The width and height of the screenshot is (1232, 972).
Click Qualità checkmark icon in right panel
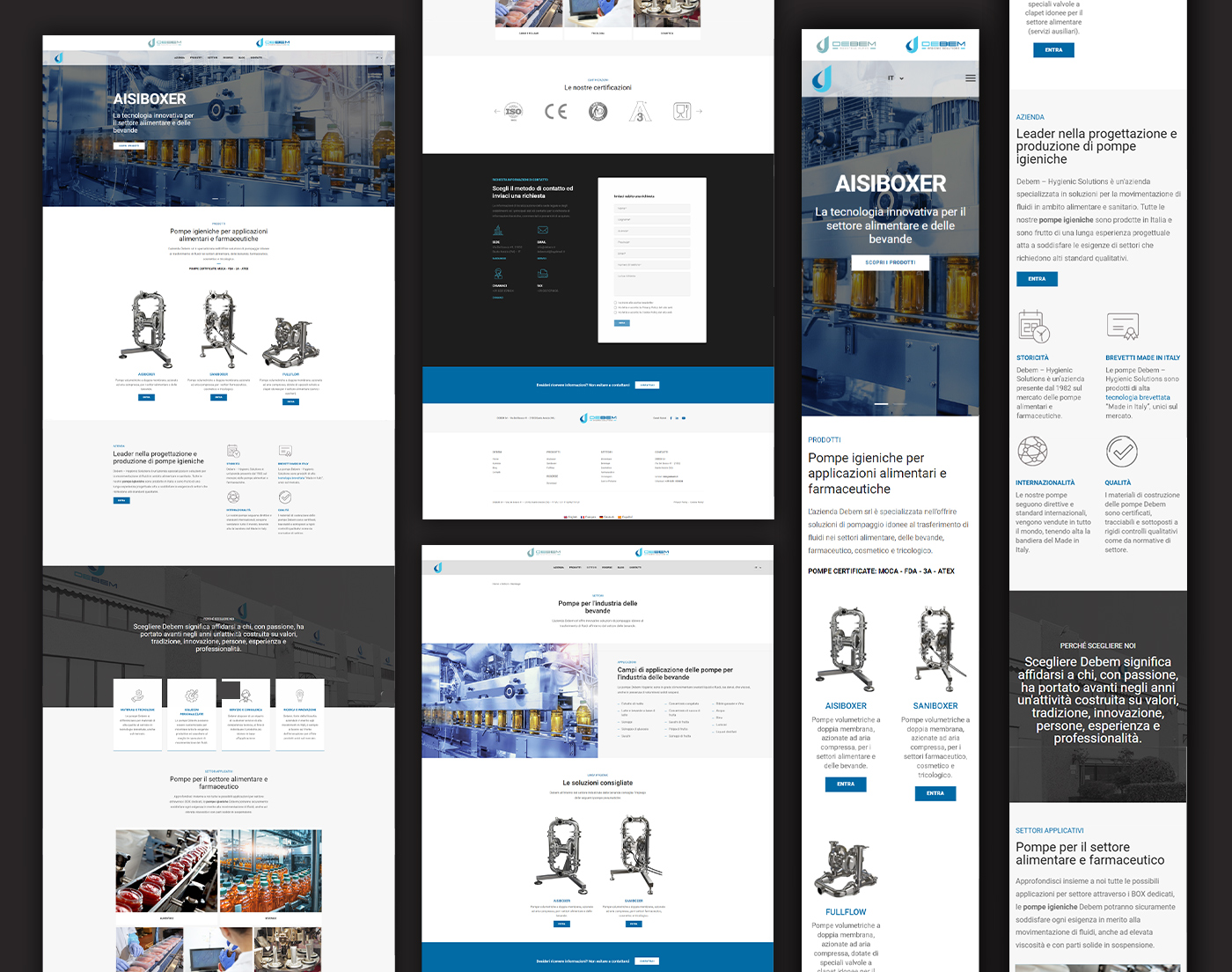point(1122,452)
